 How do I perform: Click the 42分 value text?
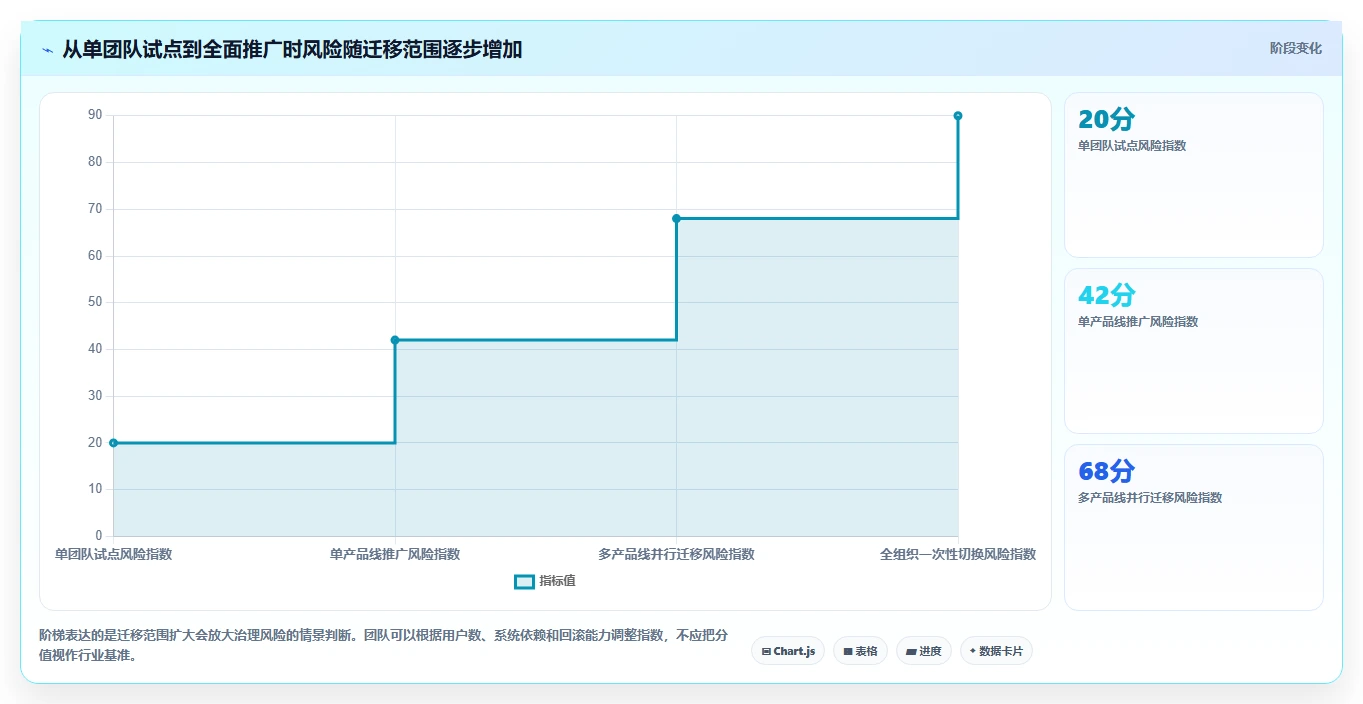click(1106, 295)
